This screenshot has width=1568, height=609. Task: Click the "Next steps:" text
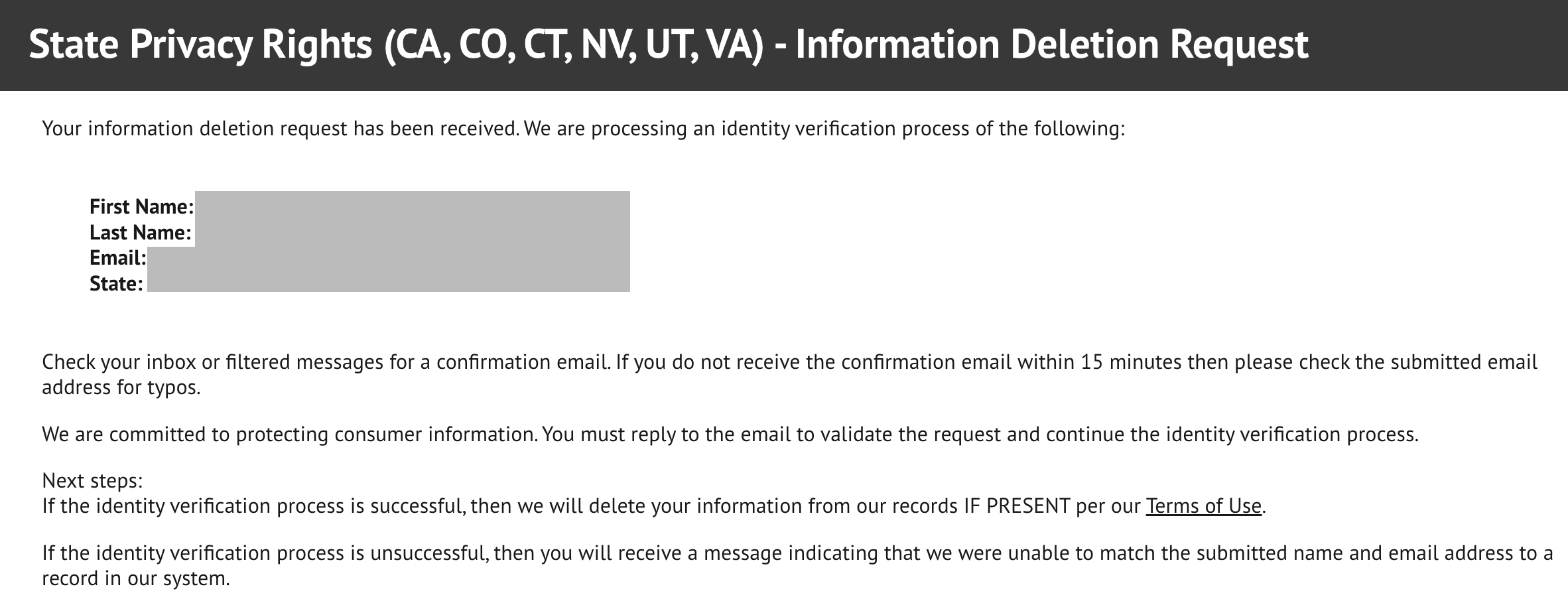(92, 480)
